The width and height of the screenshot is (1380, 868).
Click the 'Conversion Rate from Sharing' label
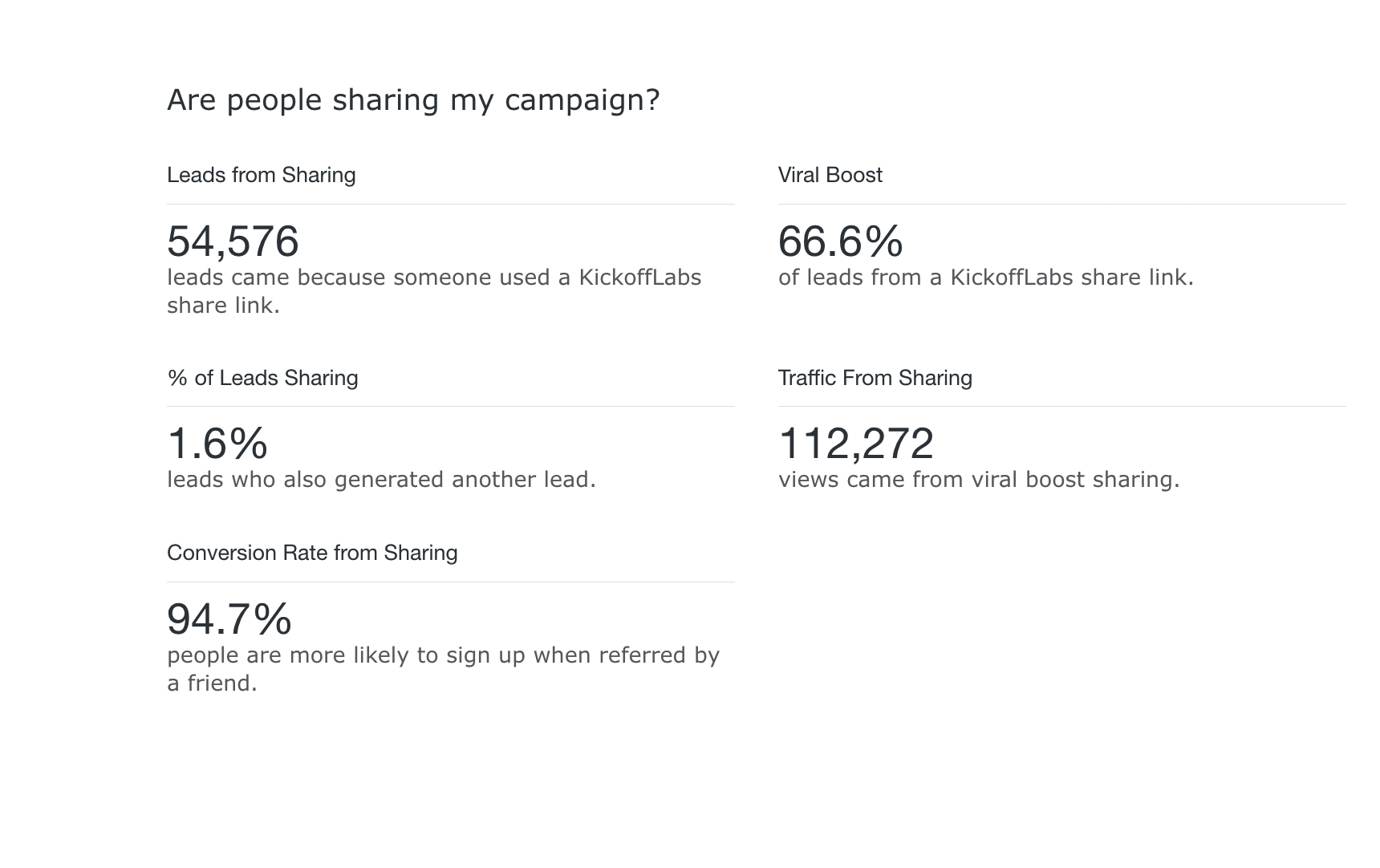tap(312, 553)
